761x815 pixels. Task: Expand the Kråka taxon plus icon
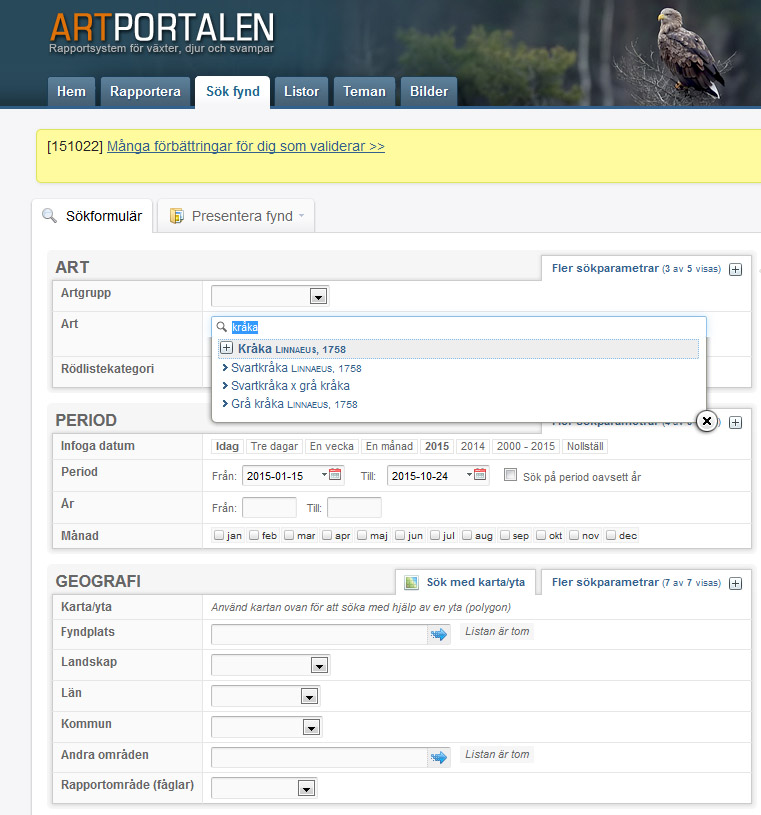click(226, 348)
